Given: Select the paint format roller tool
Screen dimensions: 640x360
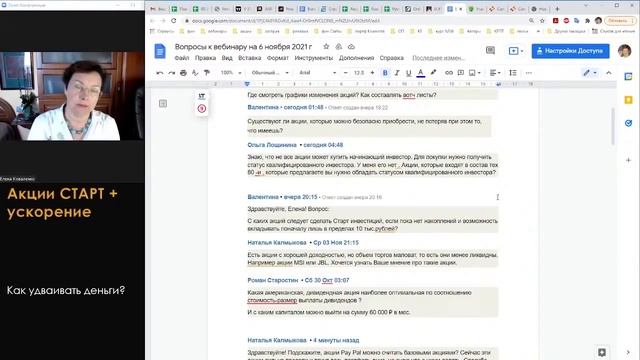Looking at the screenshot, I should tap(207, 73).
